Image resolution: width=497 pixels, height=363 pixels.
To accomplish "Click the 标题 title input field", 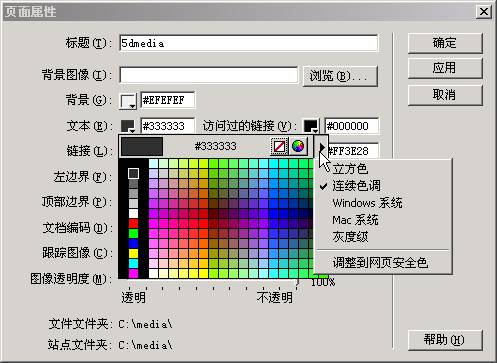I will (249, 43).
